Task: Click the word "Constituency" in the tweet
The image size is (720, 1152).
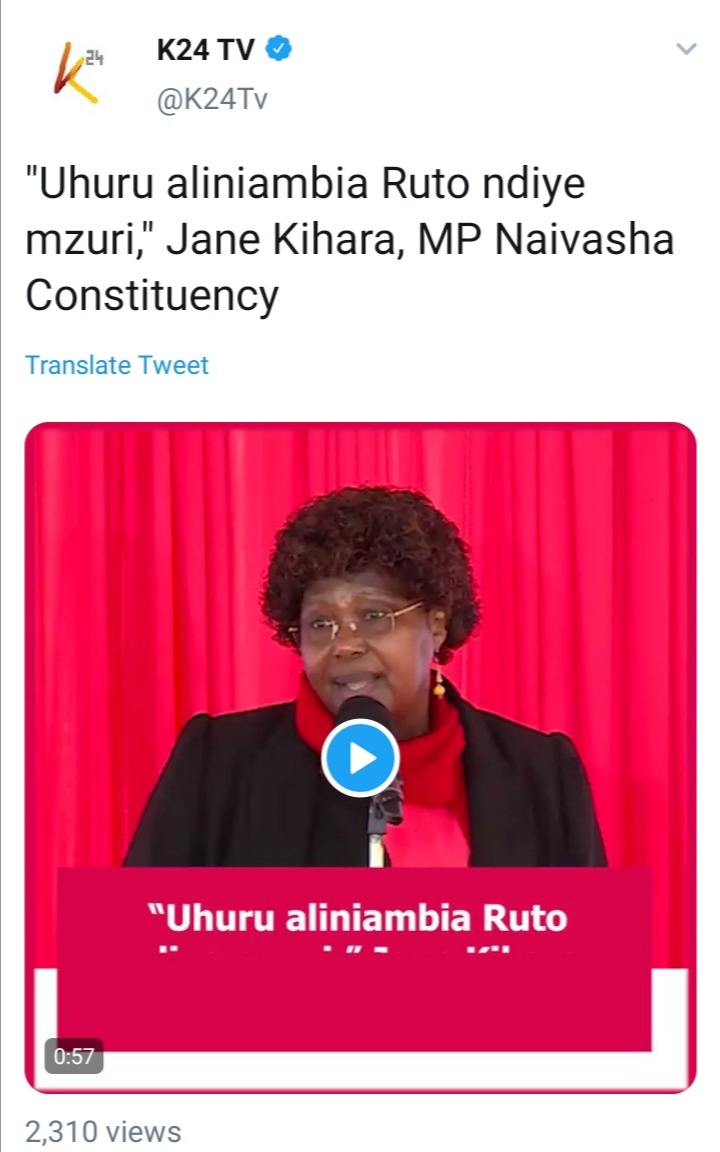Action: click(x=152, y=295)
